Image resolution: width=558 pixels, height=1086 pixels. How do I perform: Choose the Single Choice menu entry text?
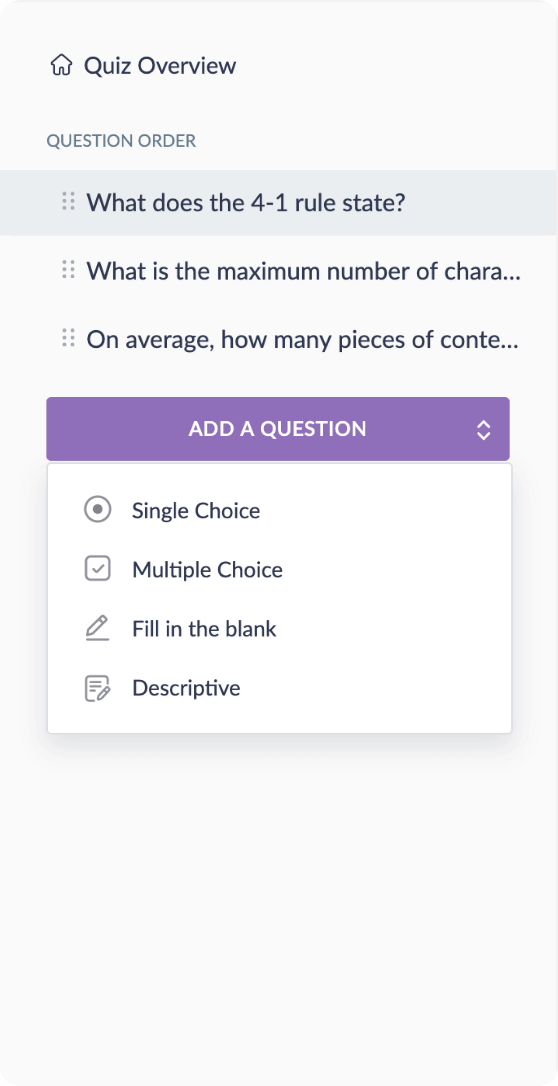[196, 510]
